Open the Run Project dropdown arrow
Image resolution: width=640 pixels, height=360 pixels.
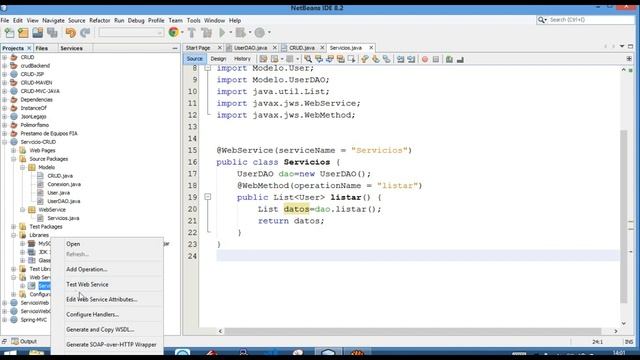pos(231,33)
